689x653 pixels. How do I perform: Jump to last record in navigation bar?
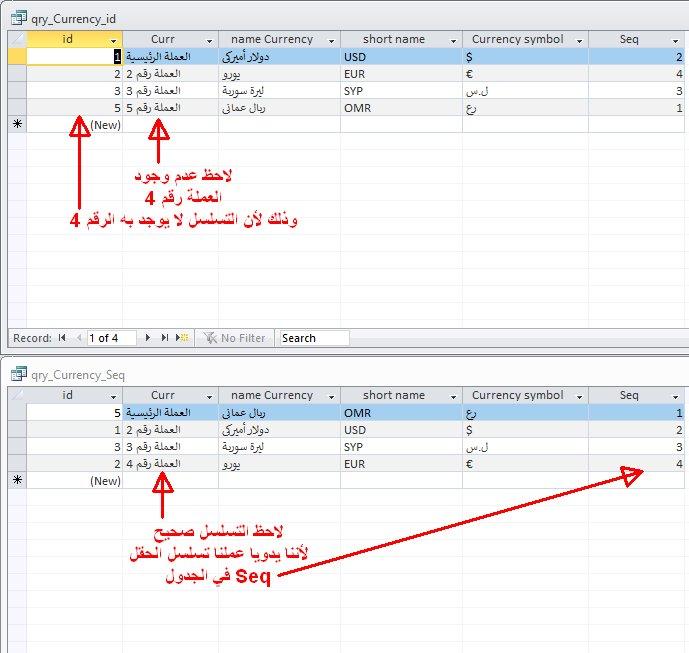(x=164, y=338)
